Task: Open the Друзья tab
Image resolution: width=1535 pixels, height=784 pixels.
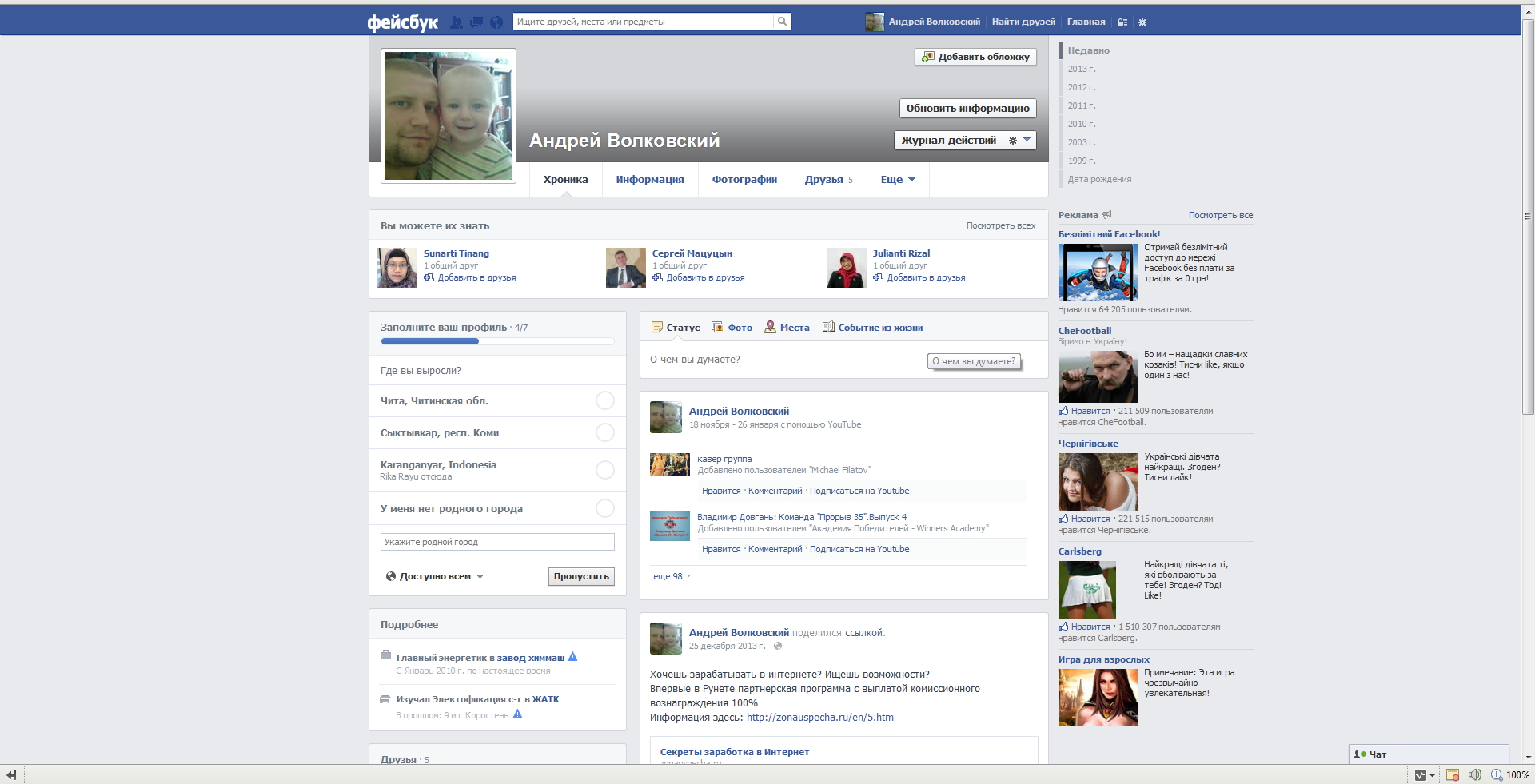Action: [x=829, y=180]
